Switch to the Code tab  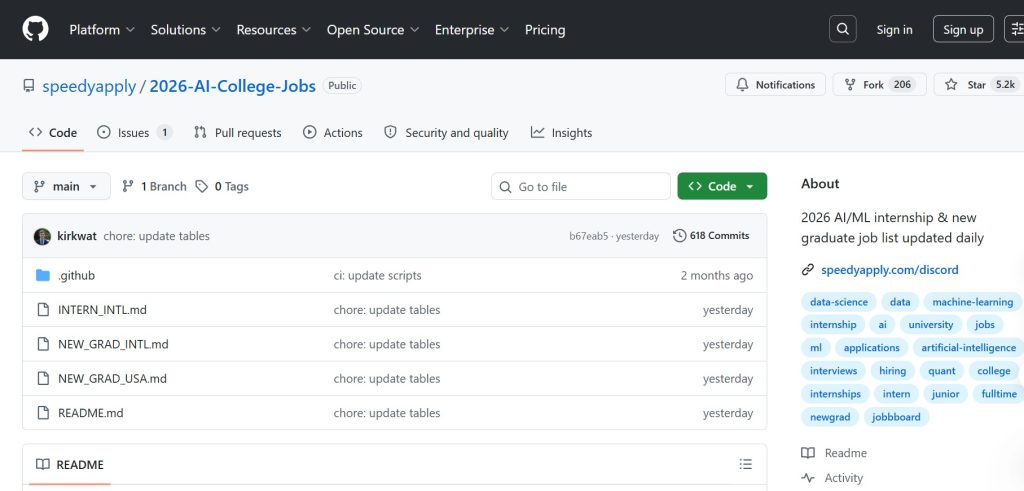pyautogui.click(x=53, y=133)
